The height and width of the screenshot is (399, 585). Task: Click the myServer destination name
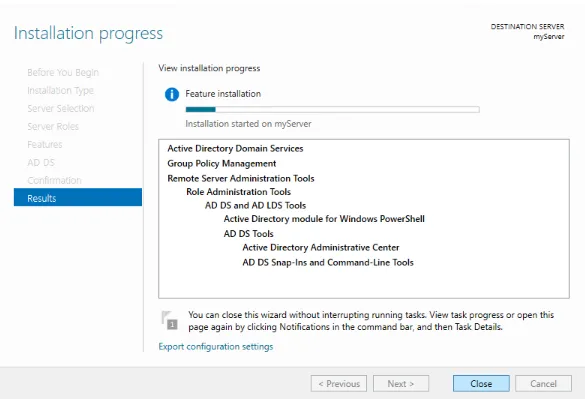tap(548, 37)
